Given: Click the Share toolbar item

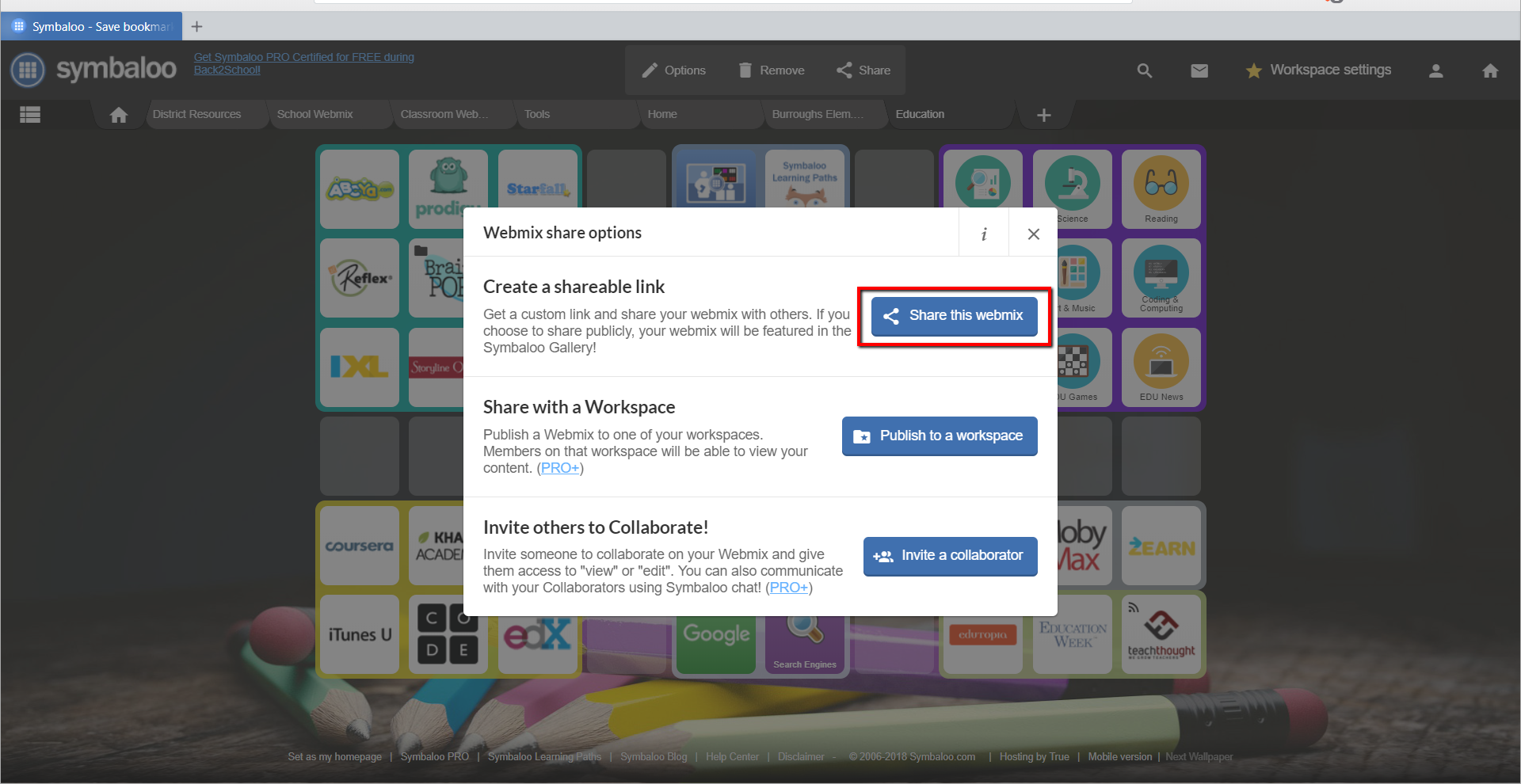Looking at the screenshot, I should tap(863, 70).
